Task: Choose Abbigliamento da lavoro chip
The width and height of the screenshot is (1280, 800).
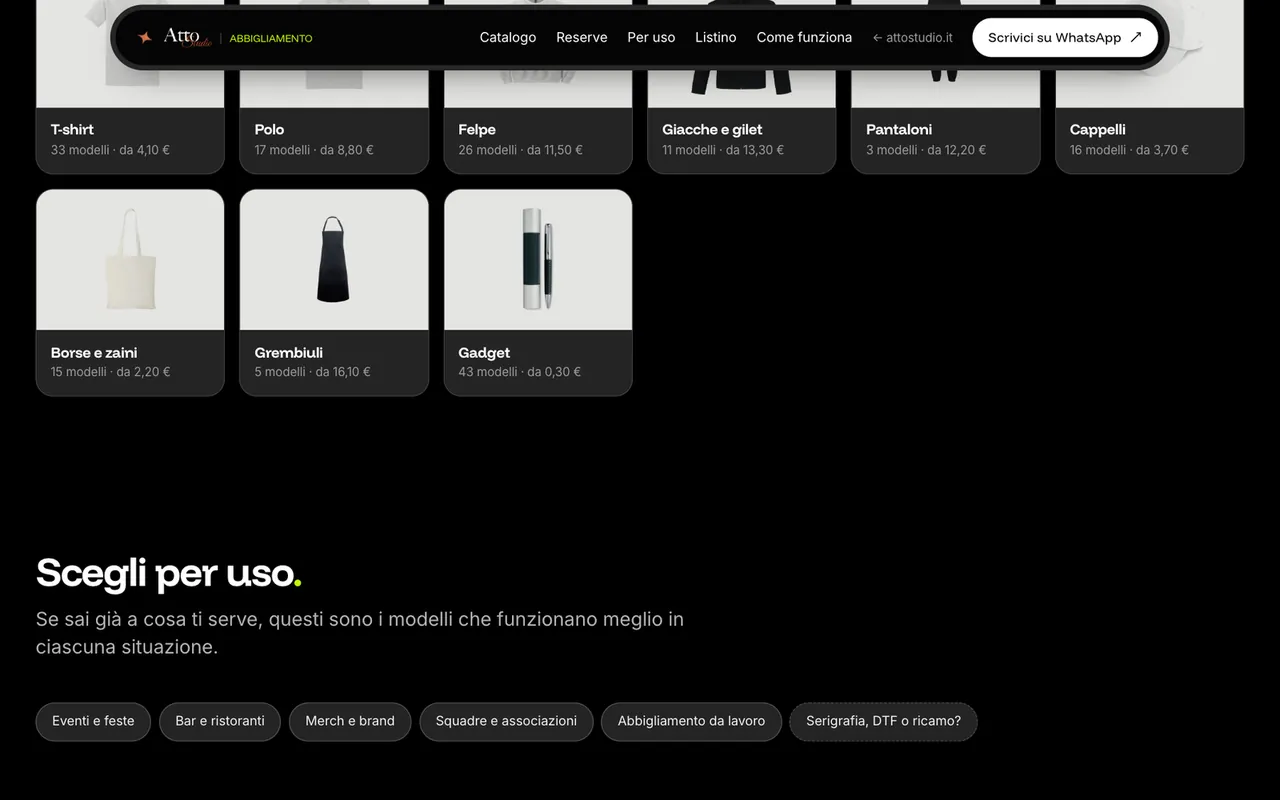Action: (691, 721)
